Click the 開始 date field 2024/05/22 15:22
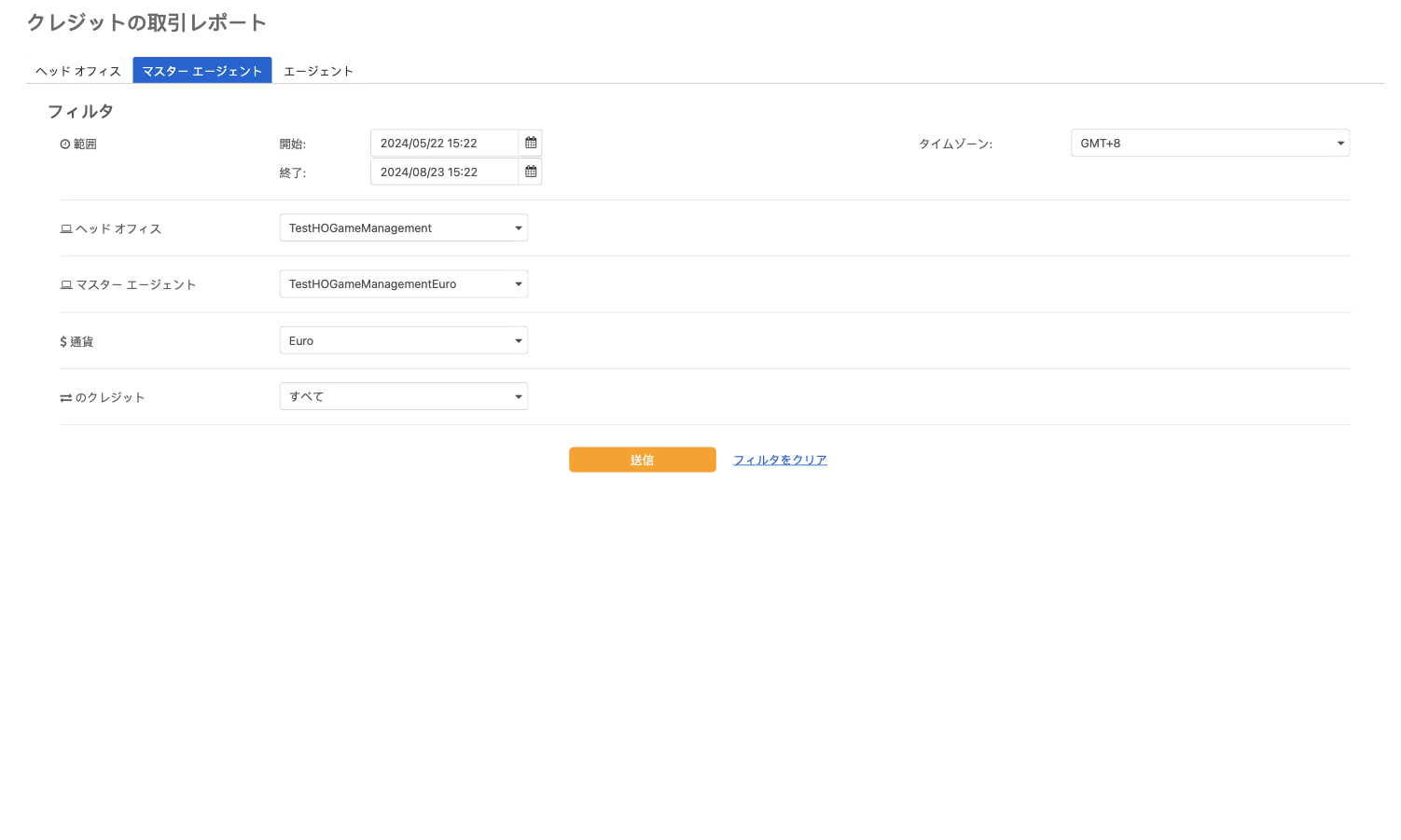This screenshot has width=1401, height=840. (444, 143)
